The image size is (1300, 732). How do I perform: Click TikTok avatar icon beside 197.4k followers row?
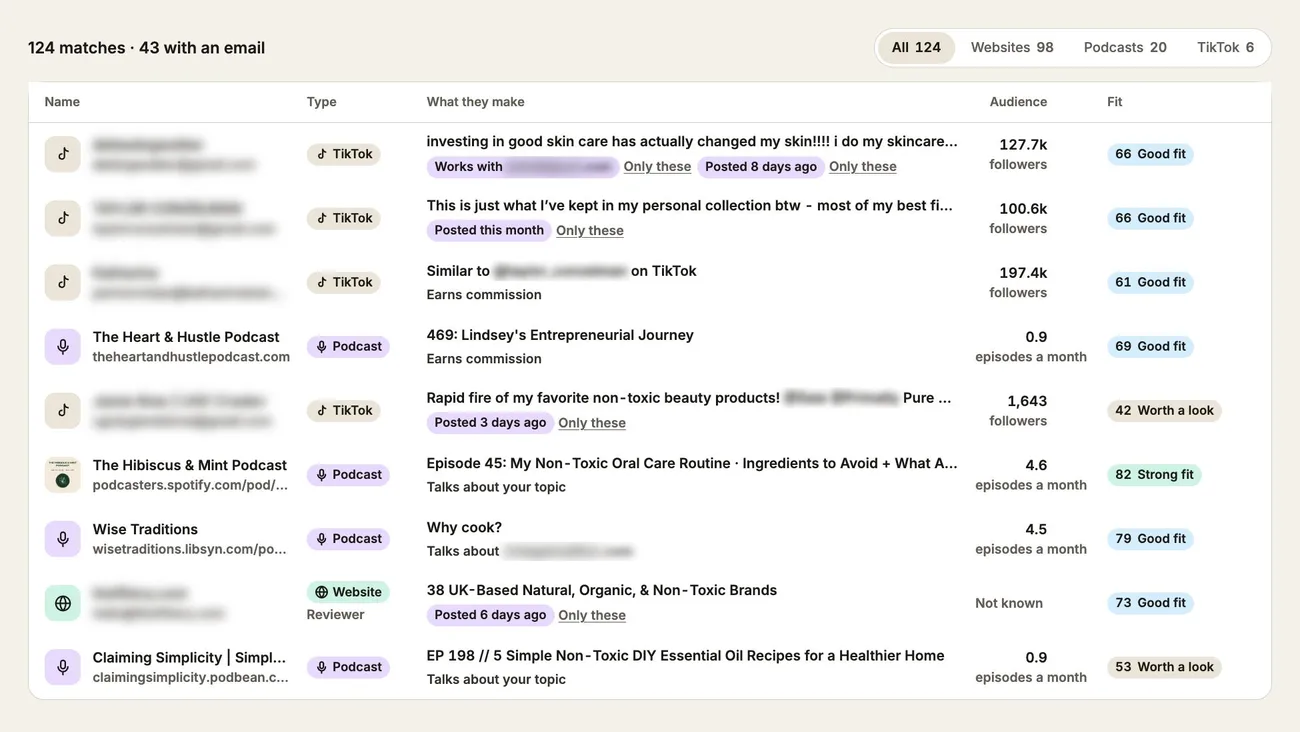[63, 282]
